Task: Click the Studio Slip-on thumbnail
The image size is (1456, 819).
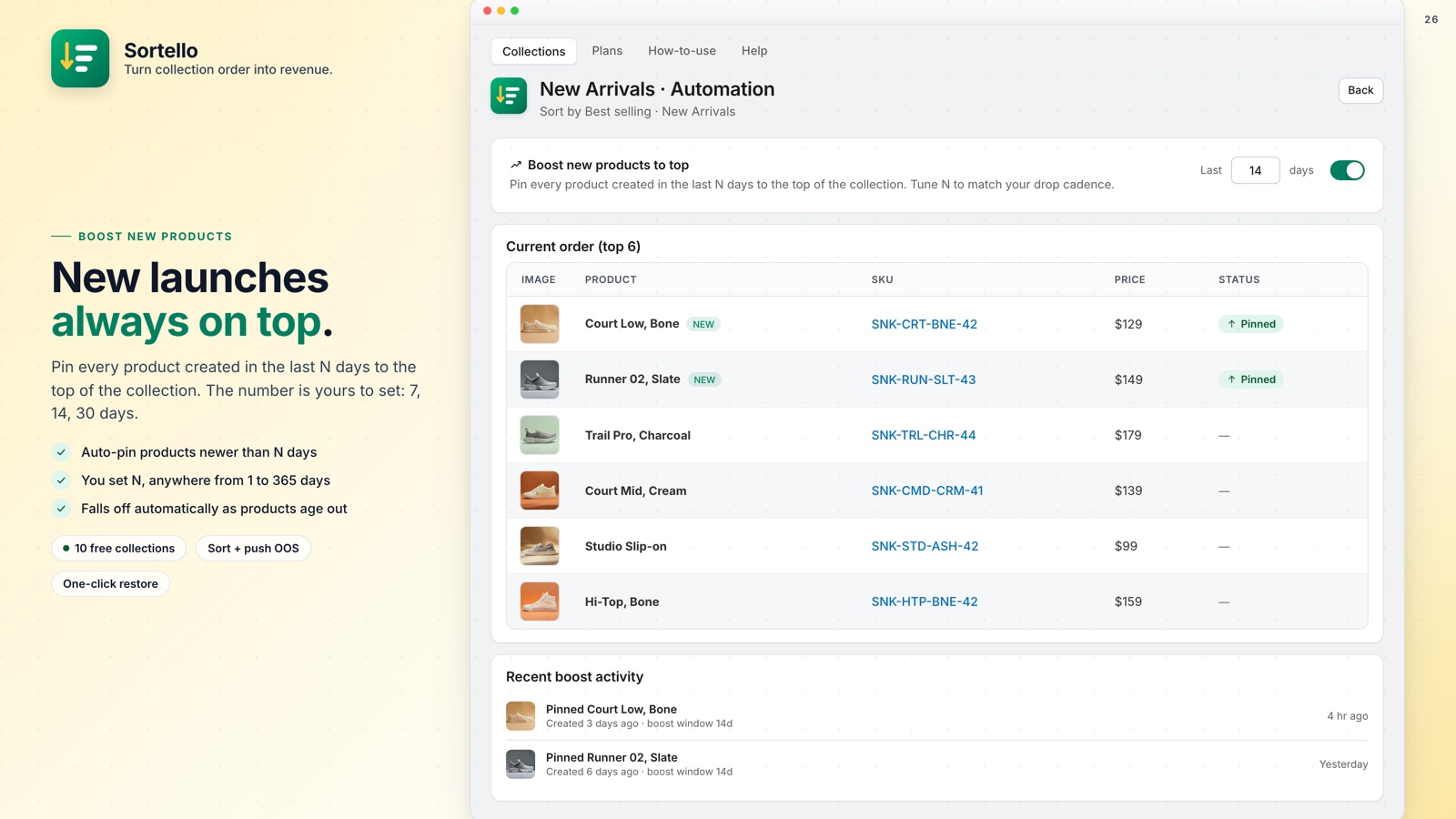Action: pos(540,546)
